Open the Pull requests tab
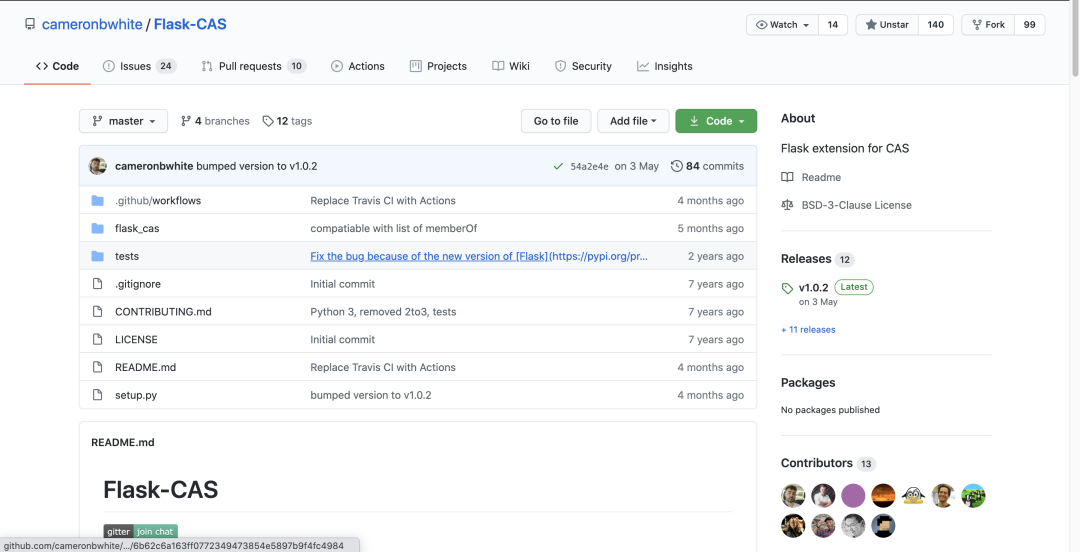The image size is (1080, 552). 253,66
